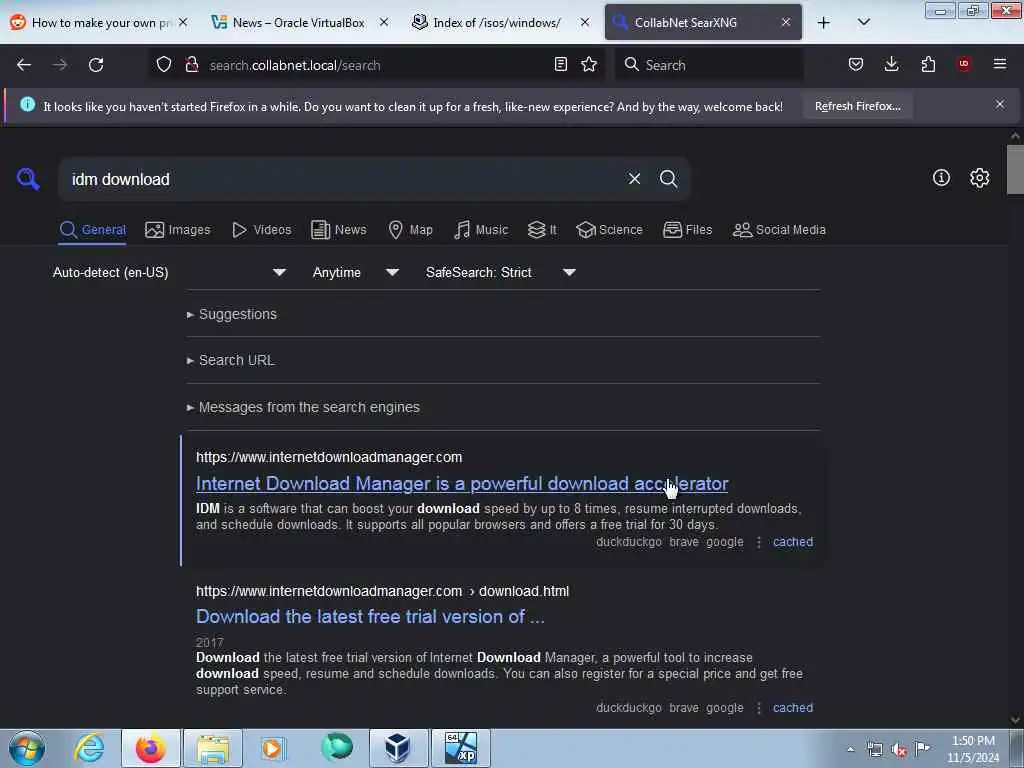
Task: Click the Action Center flag tray icon
Action: (x=922, y=748)
